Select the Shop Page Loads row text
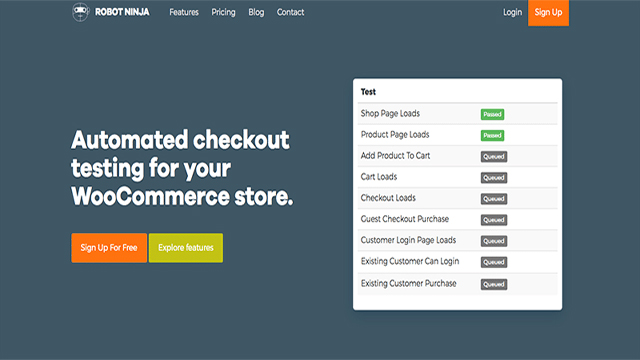Screen dimensions: 640x360 coord(390,113)
